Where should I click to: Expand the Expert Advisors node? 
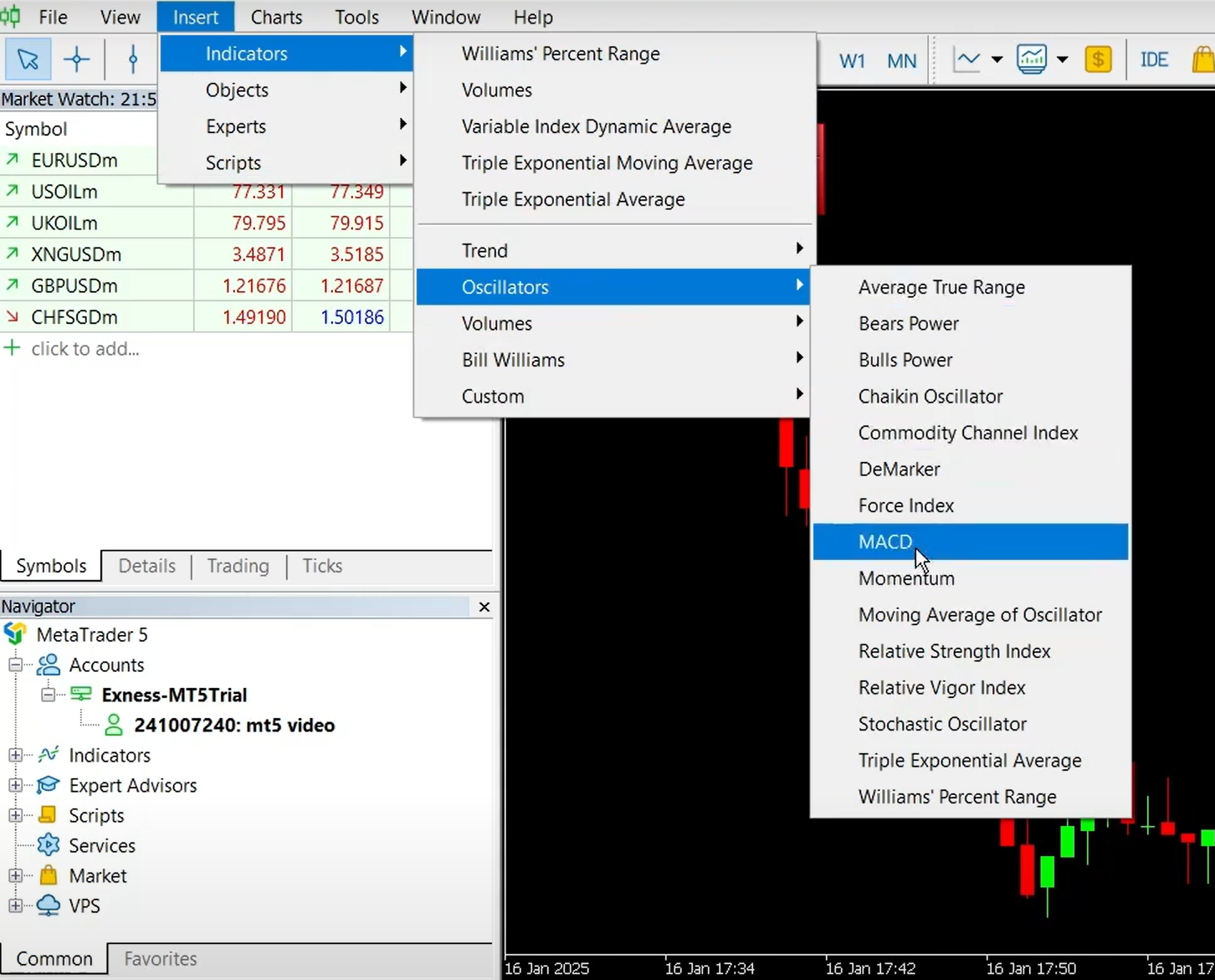[x=16, y=785]
